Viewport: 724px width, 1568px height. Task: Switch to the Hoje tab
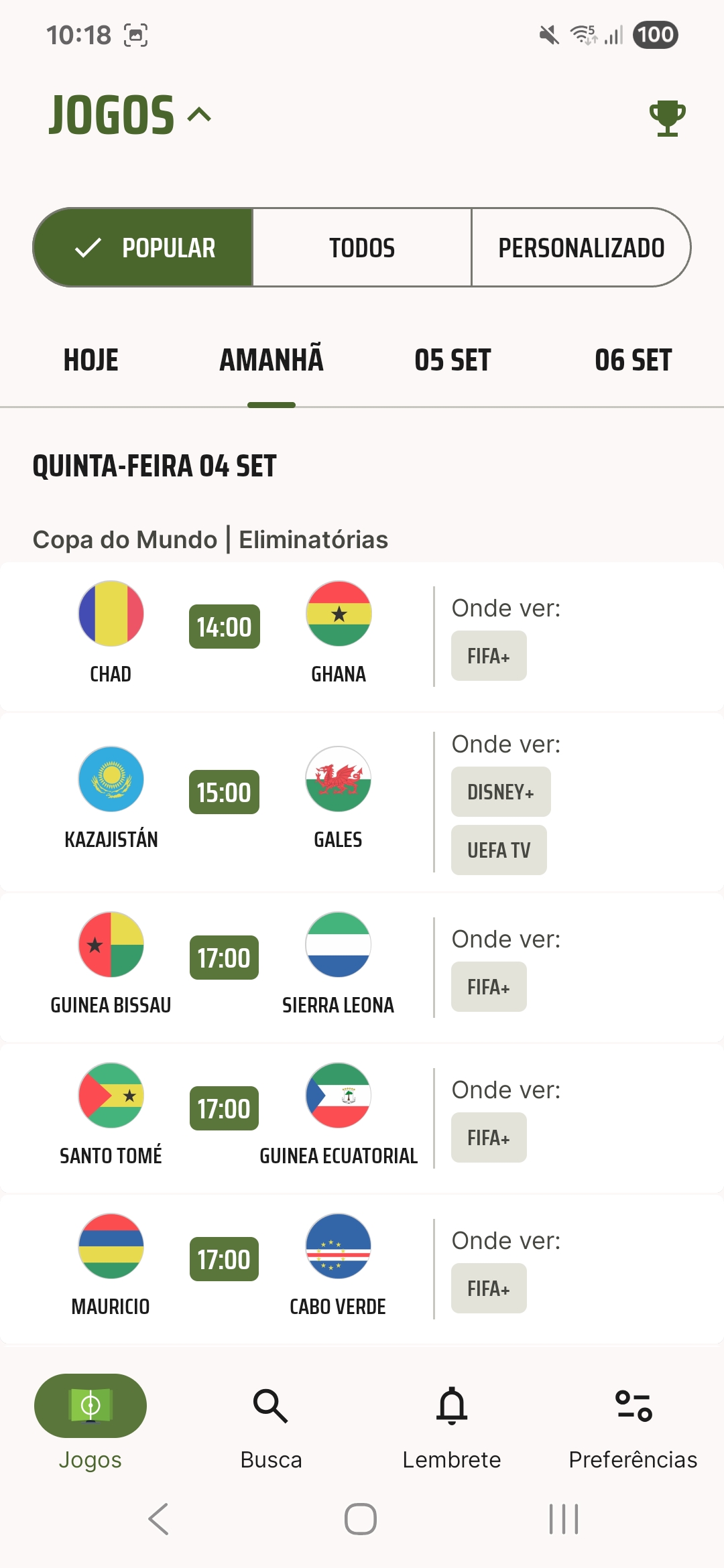(x=91, y=360)
